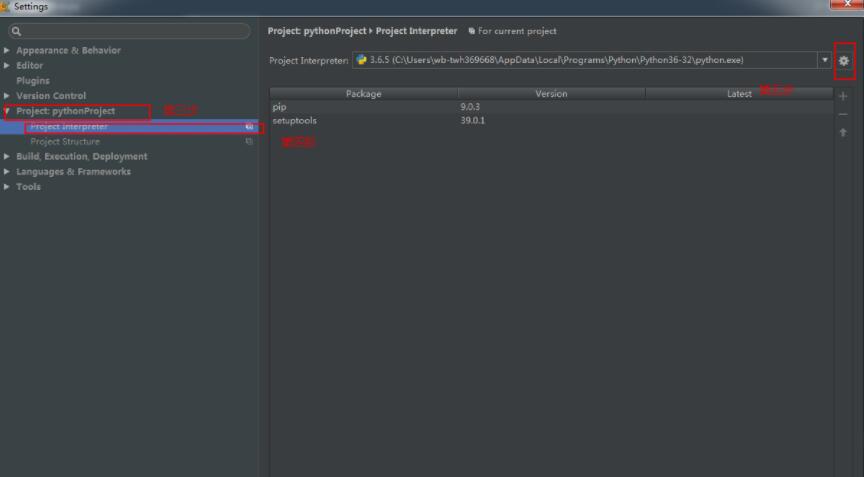Click the For current project label
This screenshot has height=477, width=864.
[x=517, y=31]
